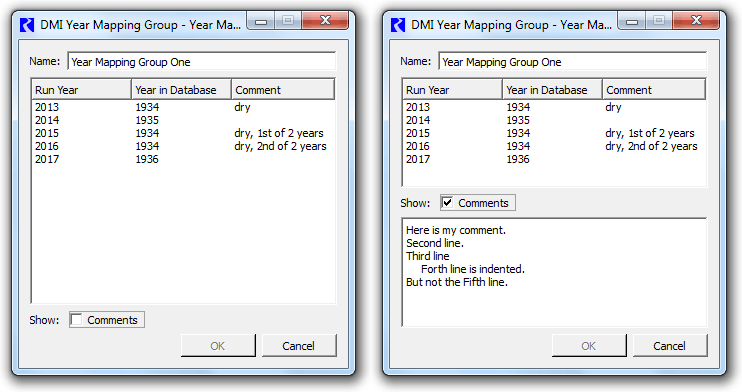This screenshot has height=392, width=742.
Task: Click Comment column header in right window
Action: [x=654, y=90]
